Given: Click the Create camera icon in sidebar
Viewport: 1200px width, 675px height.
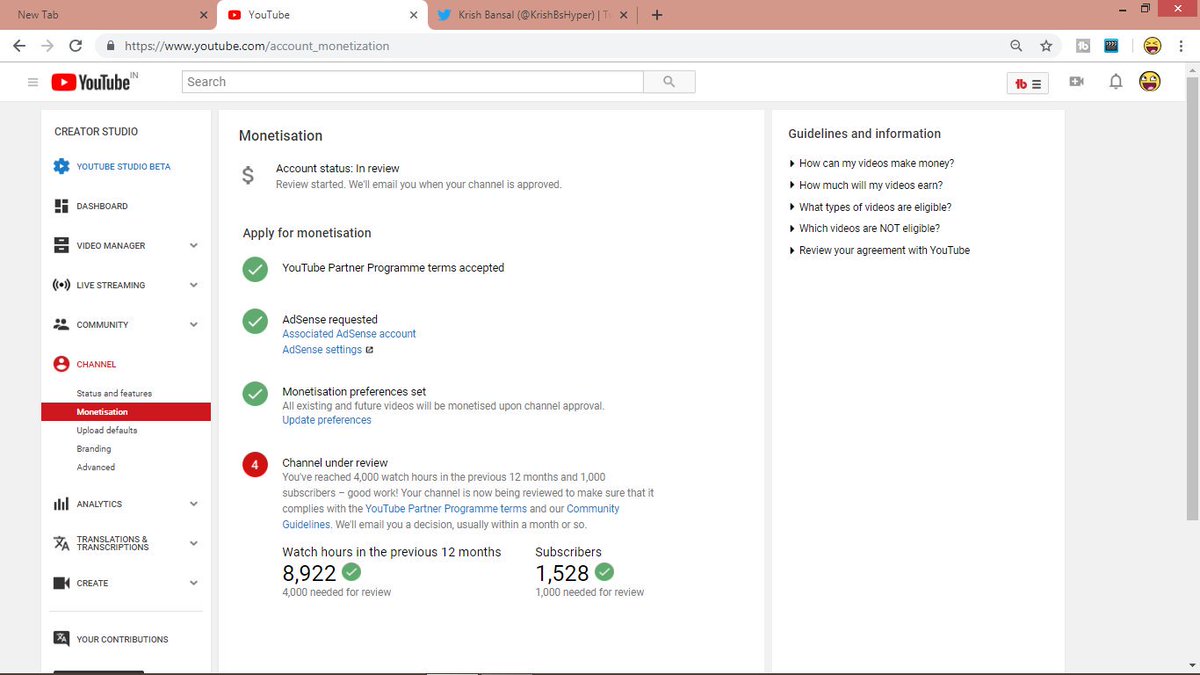Looking at the screenshot, I should (61, 583).
